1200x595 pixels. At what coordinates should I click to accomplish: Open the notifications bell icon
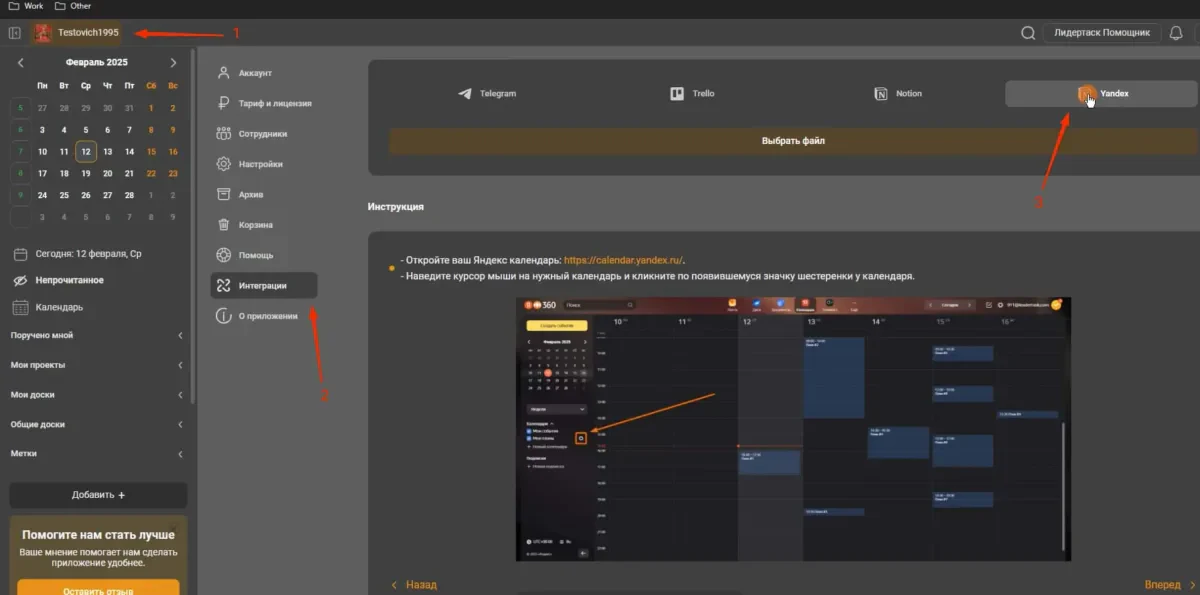tap(1175, 33)
